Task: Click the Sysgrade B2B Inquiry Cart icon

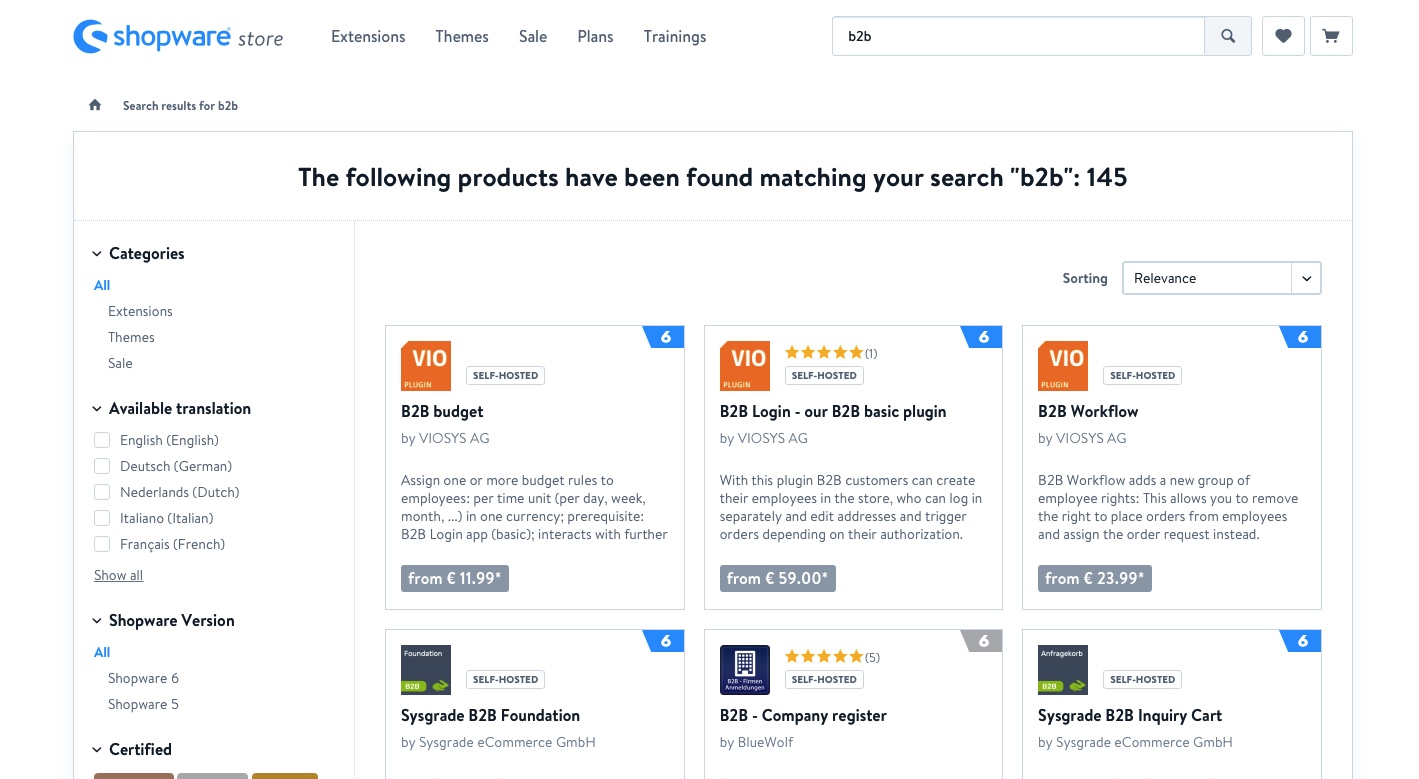Action: pyautogui.click(x=1063, y=670)
